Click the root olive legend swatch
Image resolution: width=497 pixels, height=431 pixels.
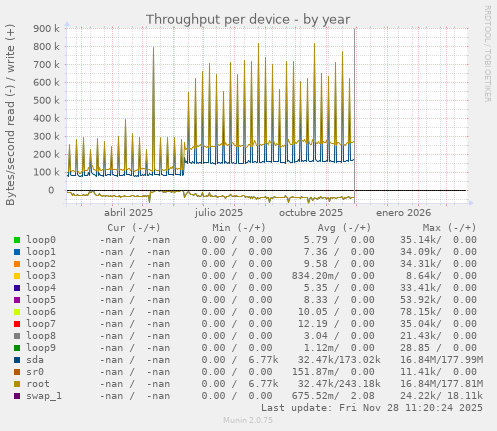(17, 384)
